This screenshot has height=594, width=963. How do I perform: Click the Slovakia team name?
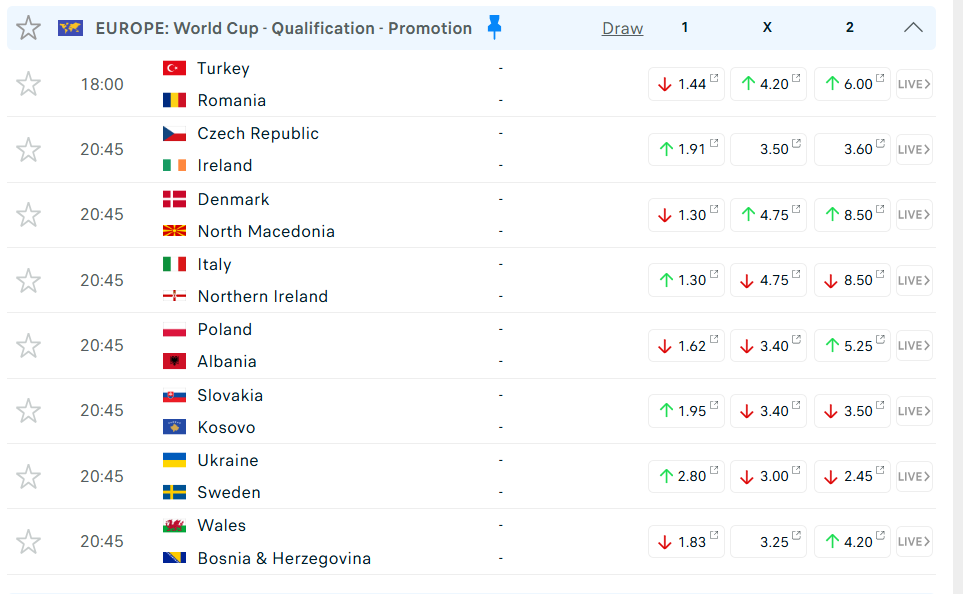[230, 395]
